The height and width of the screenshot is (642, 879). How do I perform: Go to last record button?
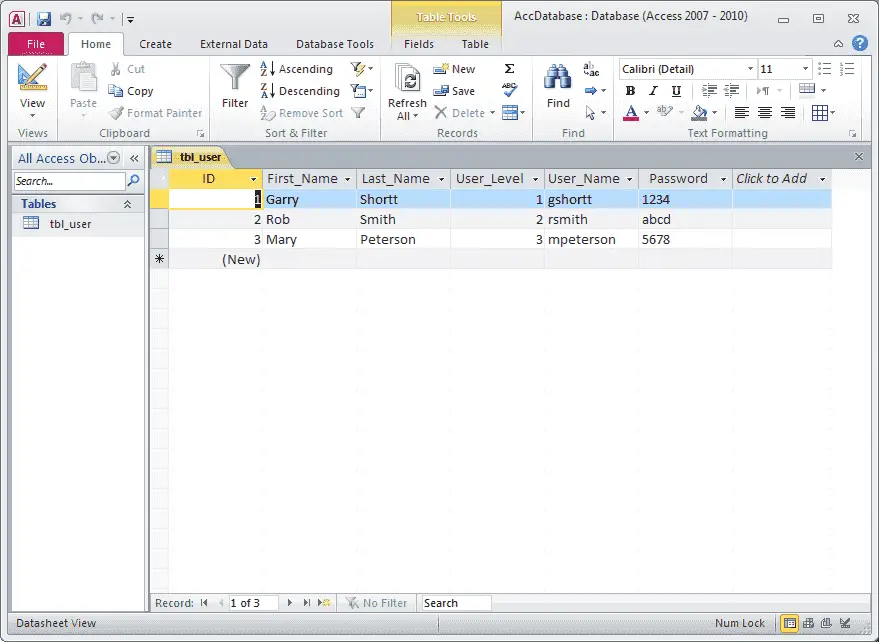click(x=307, y=603)
